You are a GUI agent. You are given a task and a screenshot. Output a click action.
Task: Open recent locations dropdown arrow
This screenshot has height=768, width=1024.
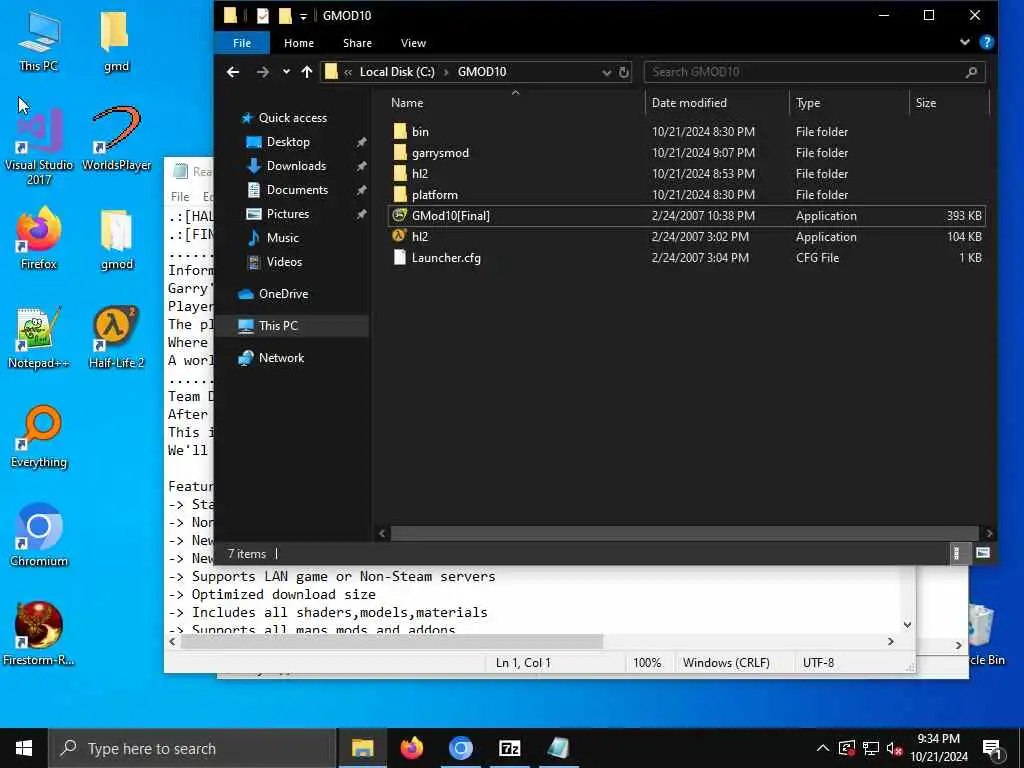286,72
